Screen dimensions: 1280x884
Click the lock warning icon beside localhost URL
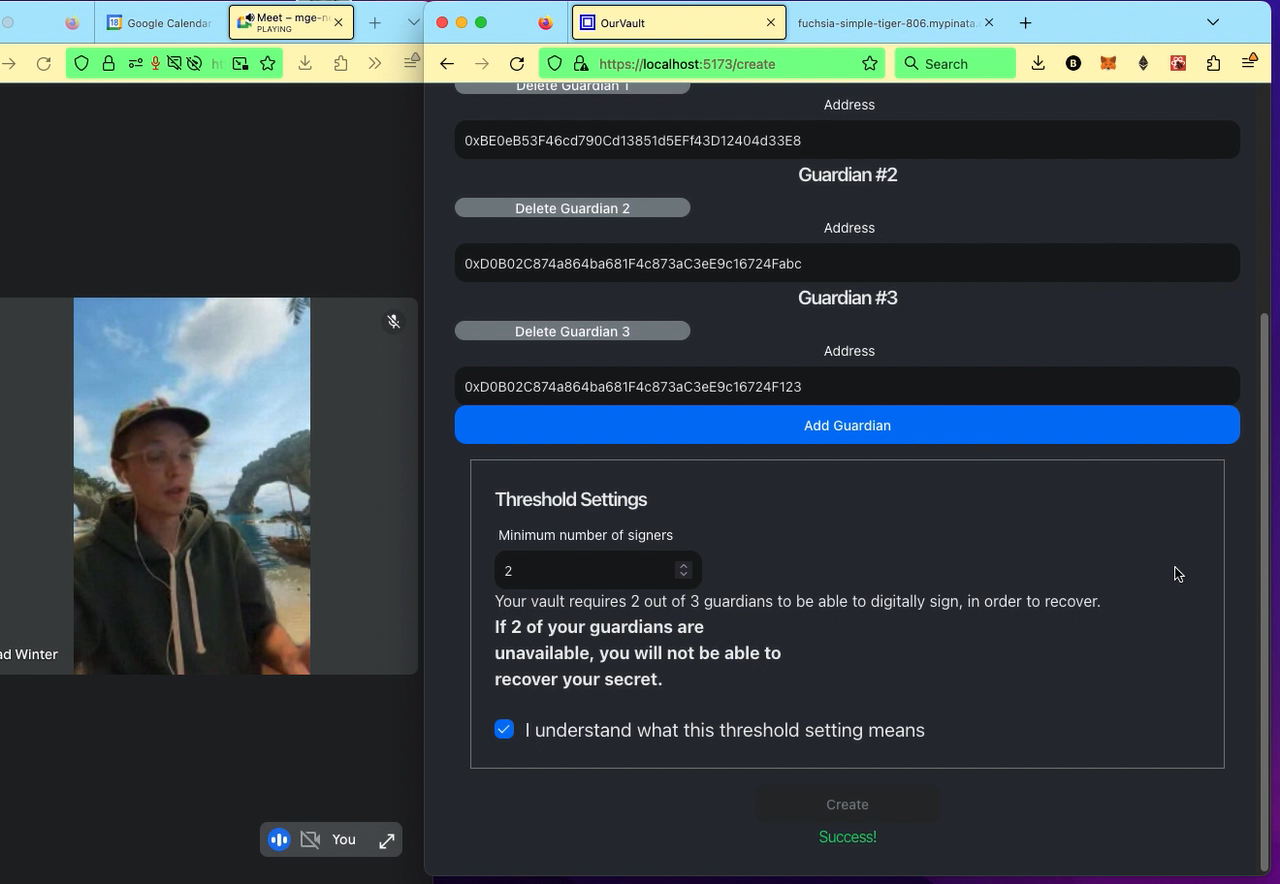click(580, 64)
